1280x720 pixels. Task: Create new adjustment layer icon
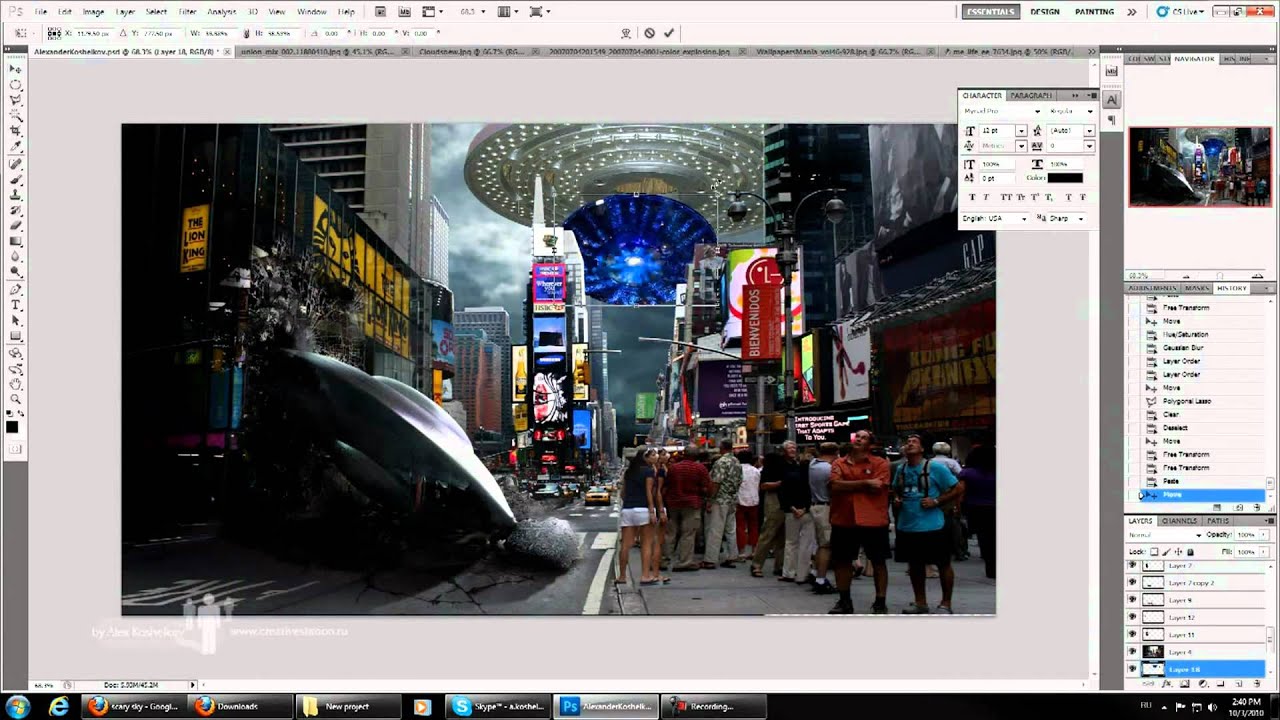[x=1202, y=684]
